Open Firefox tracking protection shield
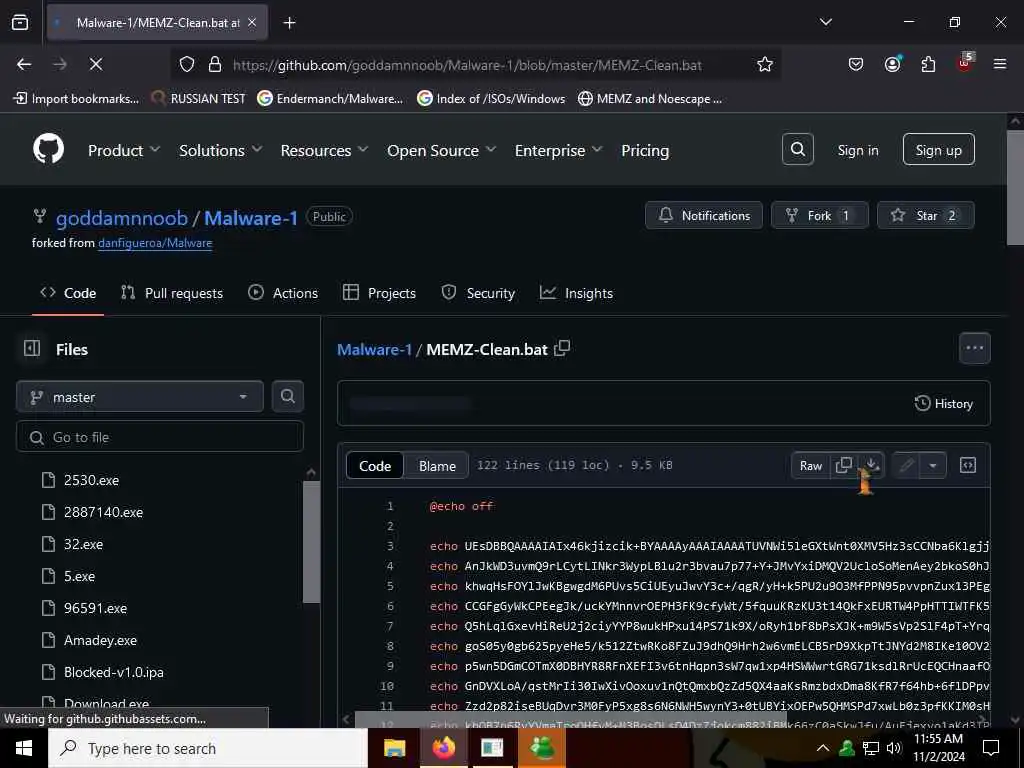 click(187, 64)
